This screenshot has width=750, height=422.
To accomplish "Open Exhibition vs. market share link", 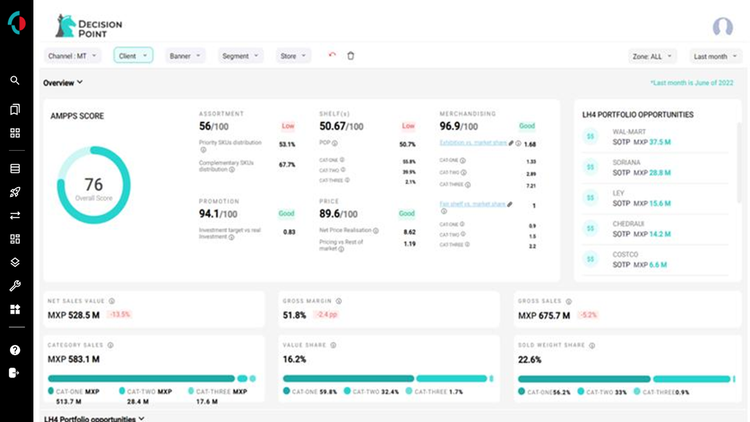I will (x=473, y=143).
